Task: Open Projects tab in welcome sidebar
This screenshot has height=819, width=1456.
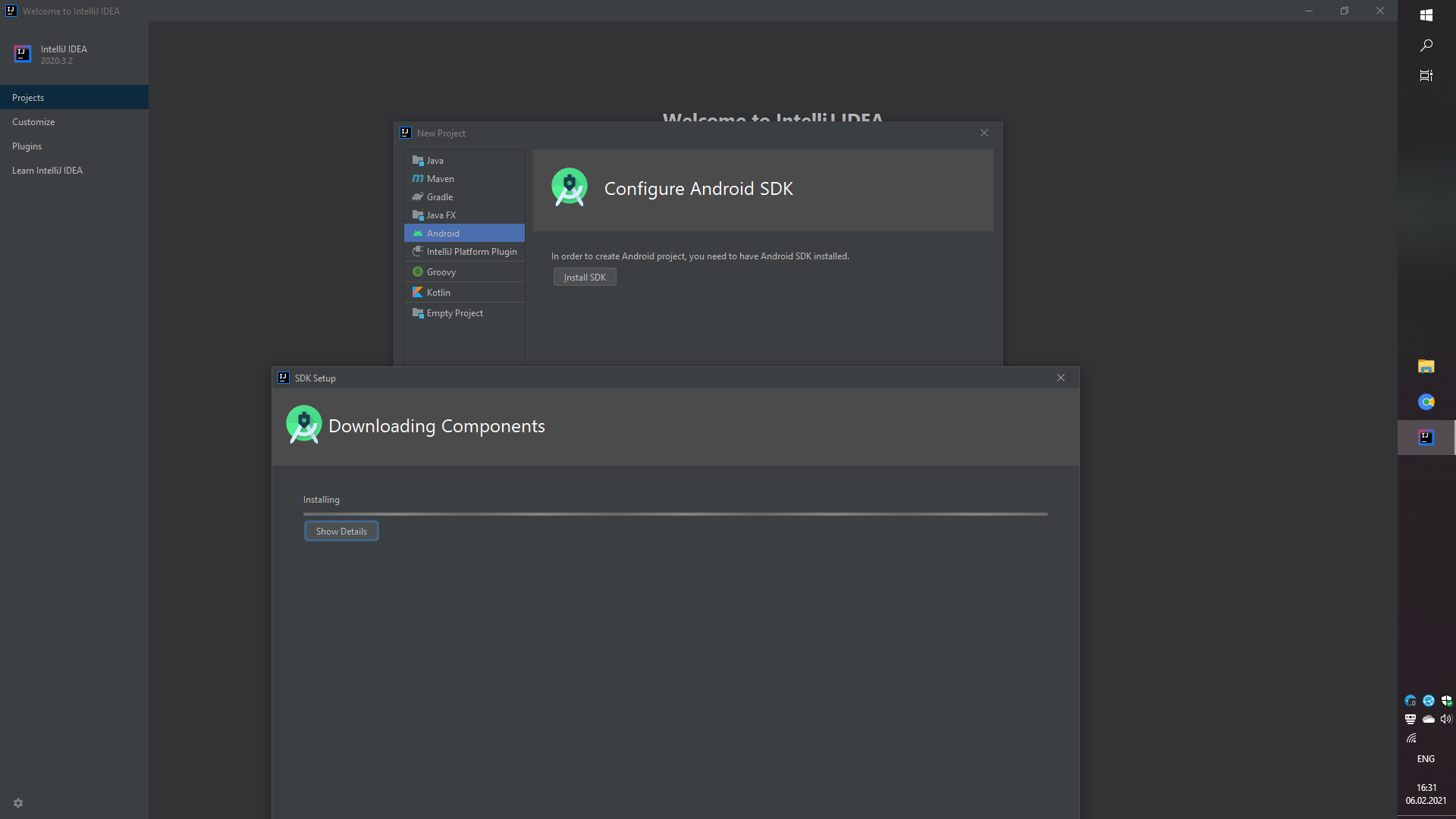Action: click(x=74, y=98)
